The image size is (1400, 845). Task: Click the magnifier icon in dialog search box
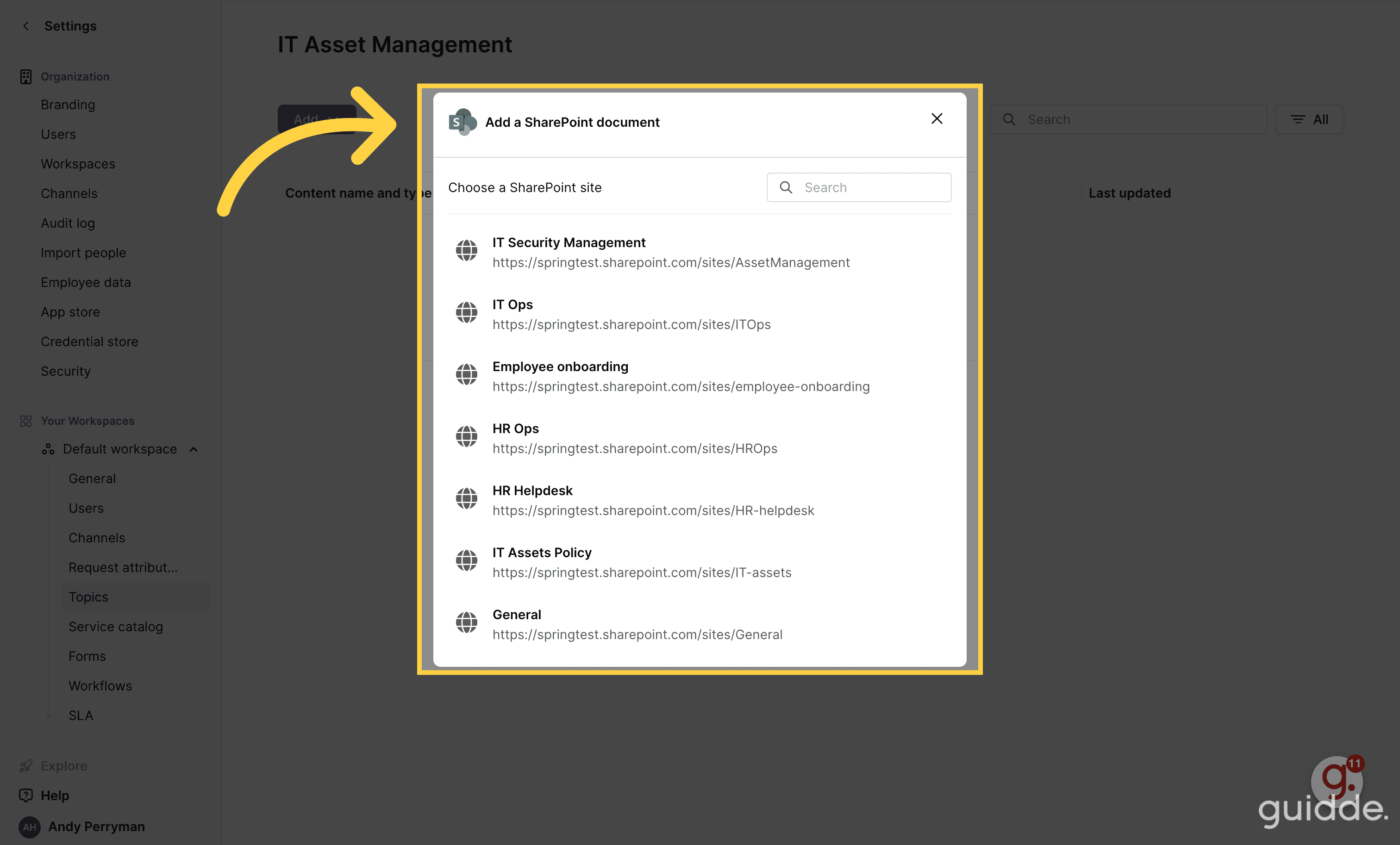pos(786,187)
